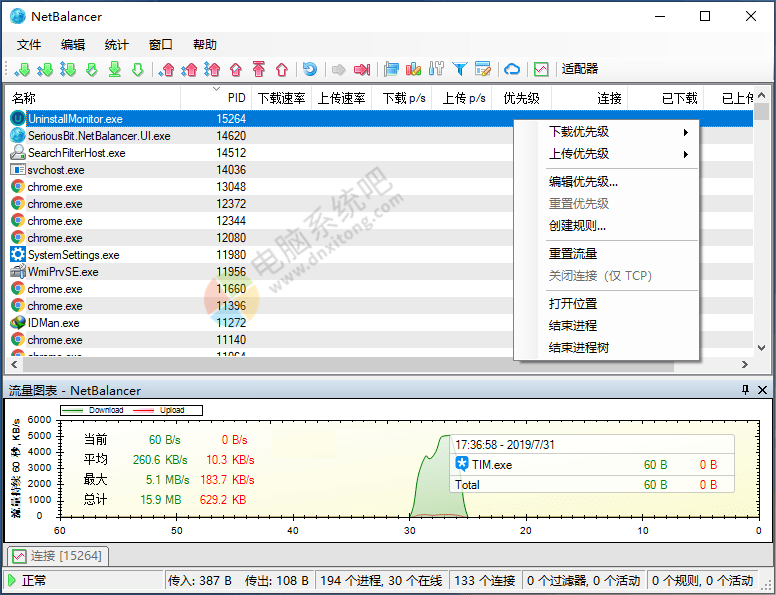Open the 文件 menu

[x=29, y=45]
